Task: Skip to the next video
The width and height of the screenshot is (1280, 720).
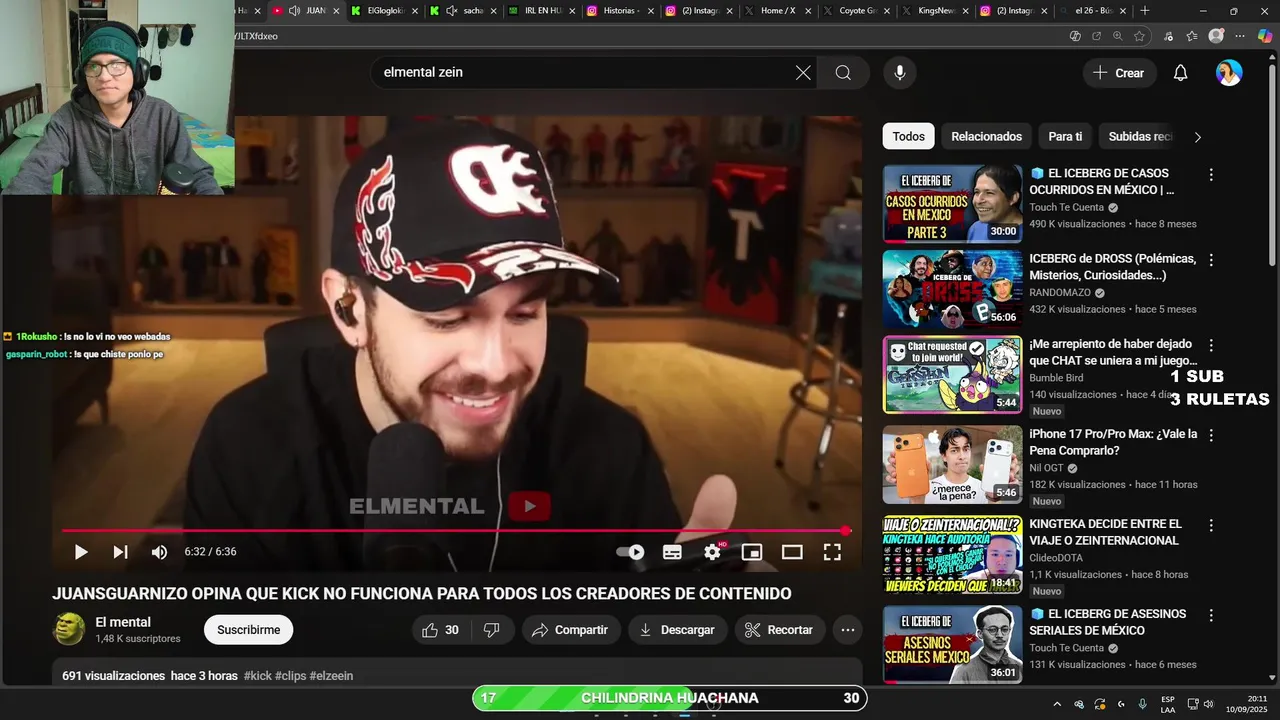Action: click(120, 552)
